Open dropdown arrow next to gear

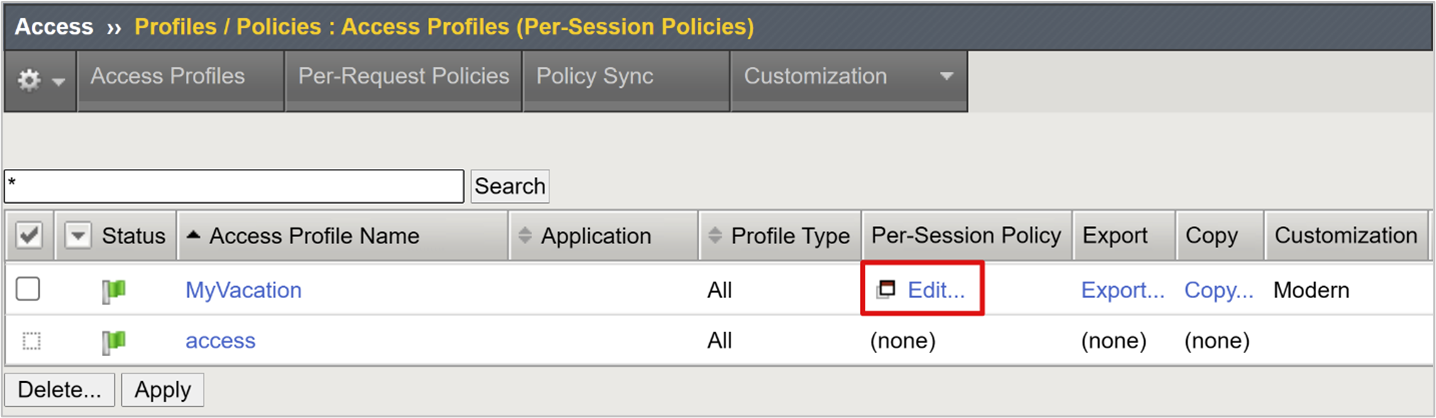click(x=59, y=81)
